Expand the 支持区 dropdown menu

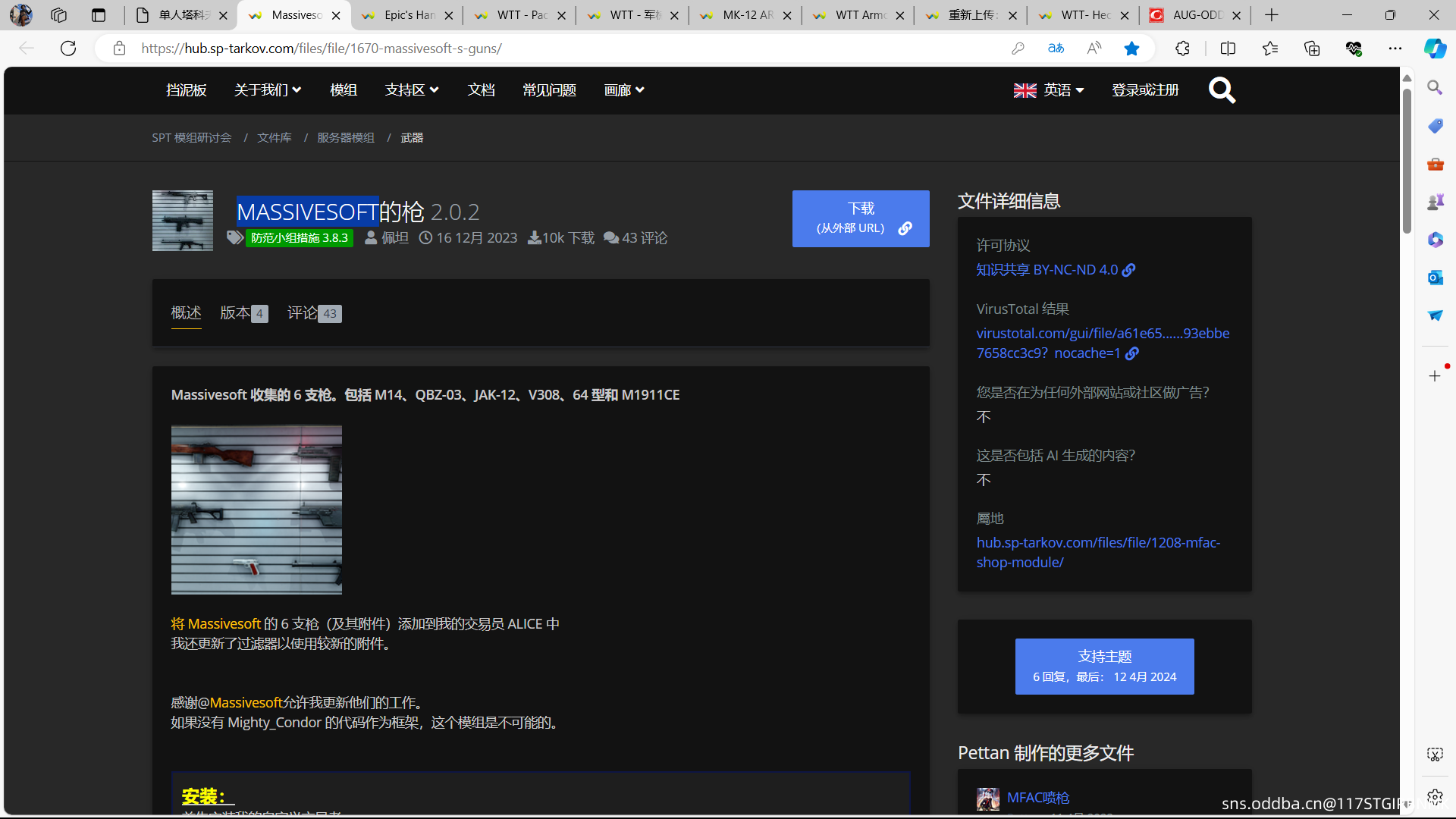click(412, 89)
